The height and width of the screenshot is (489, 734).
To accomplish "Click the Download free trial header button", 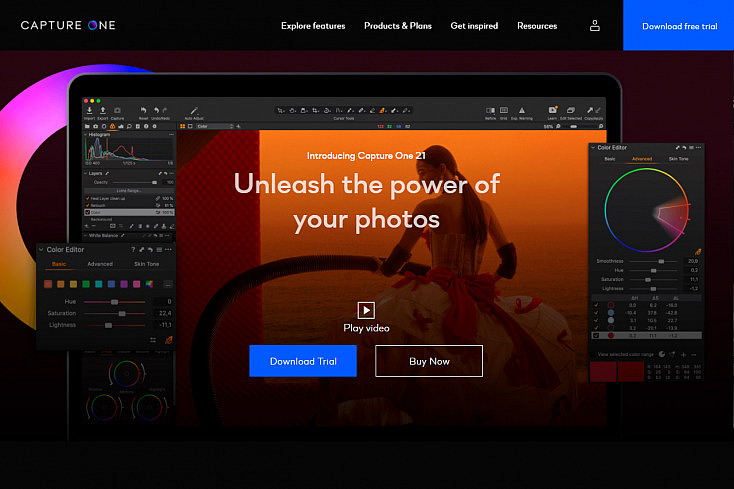I will (x=679, y=25).
